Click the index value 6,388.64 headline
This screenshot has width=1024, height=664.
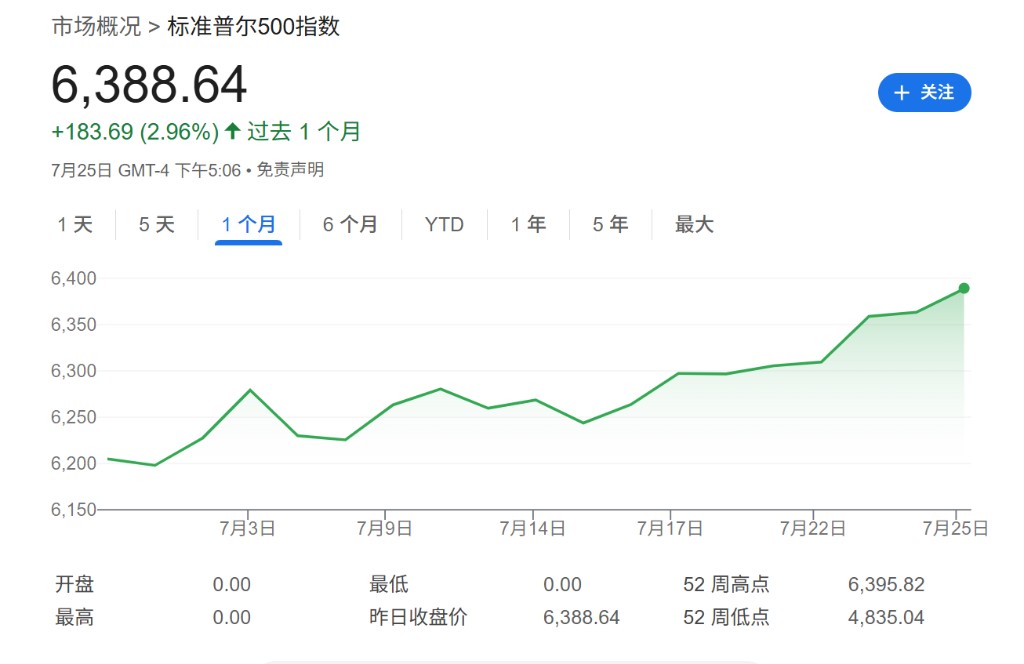tap(149, 85)
